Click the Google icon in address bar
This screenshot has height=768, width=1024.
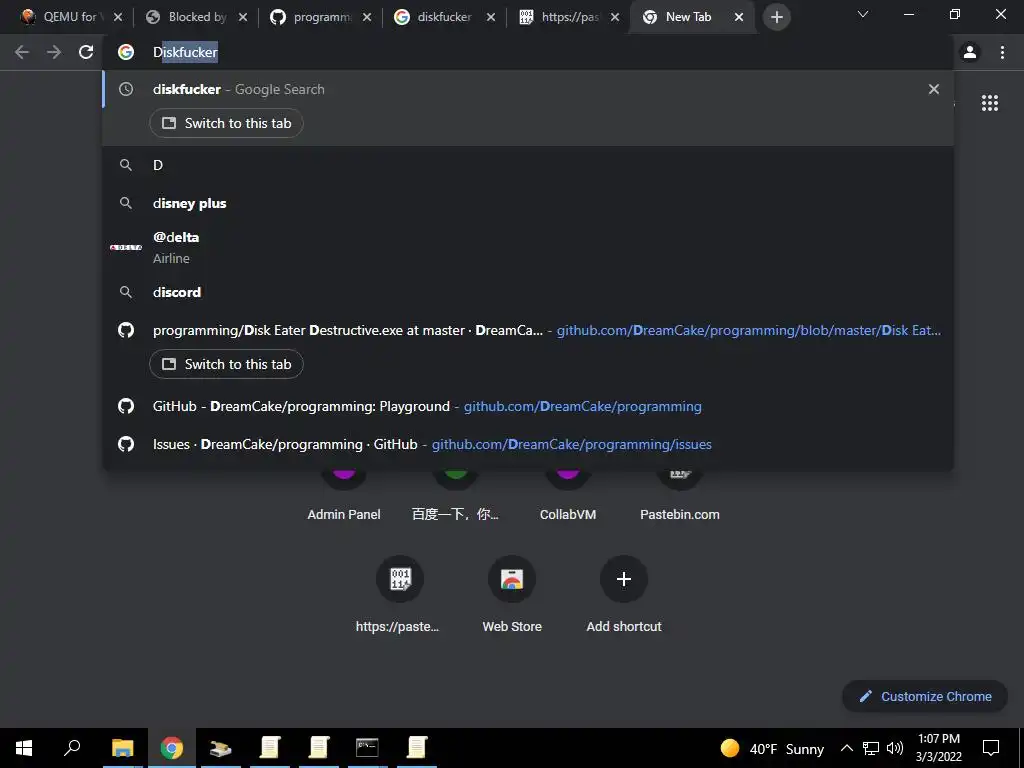(x=126, y=52)
